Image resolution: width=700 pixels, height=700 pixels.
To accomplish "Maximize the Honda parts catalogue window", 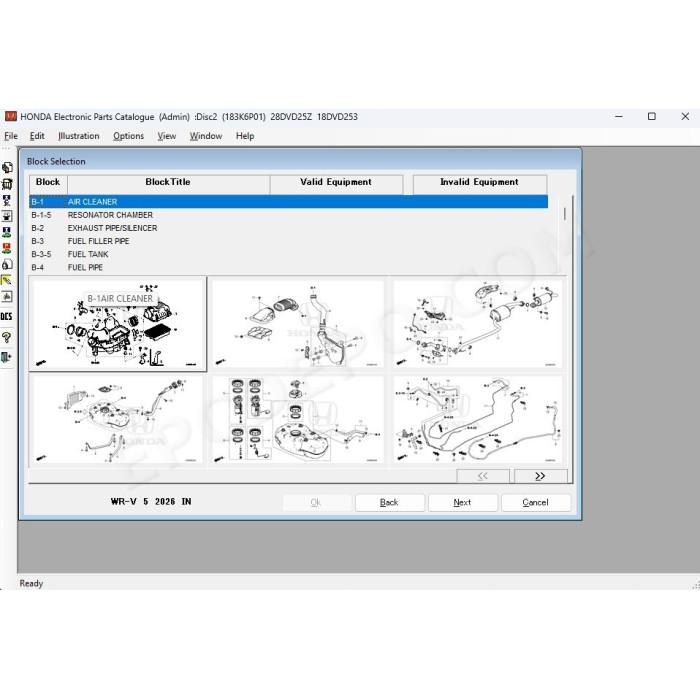I will (x=652, y=117).
